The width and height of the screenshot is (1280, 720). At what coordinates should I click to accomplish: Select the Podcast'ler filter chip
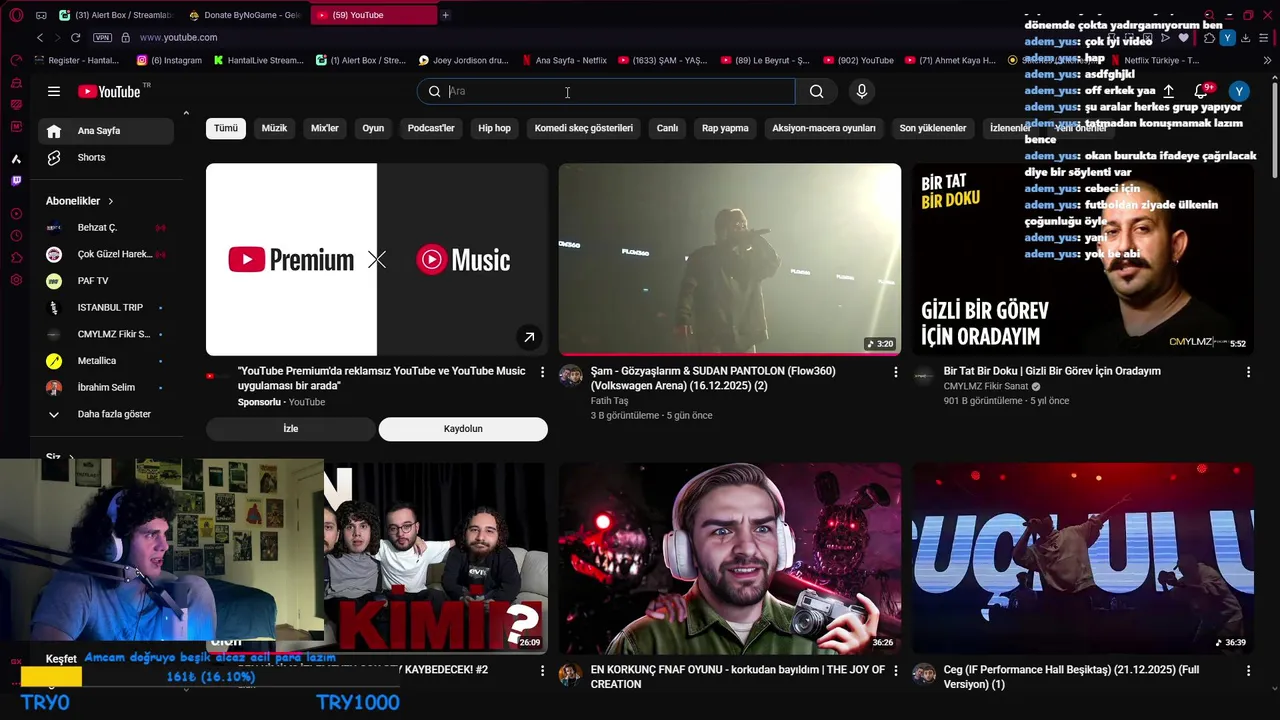431,128
